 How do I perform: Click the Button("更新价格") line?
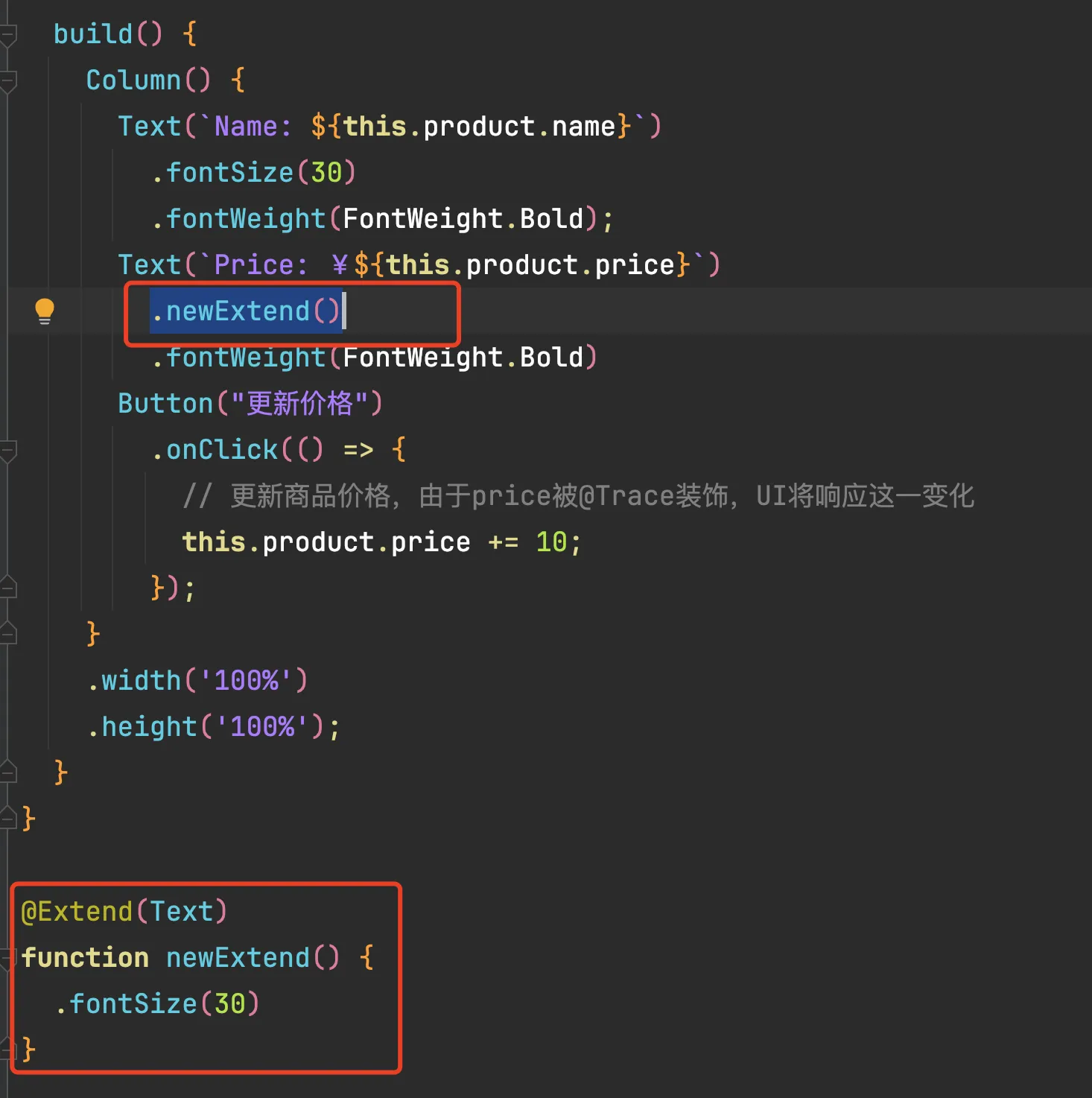point(250,404)
